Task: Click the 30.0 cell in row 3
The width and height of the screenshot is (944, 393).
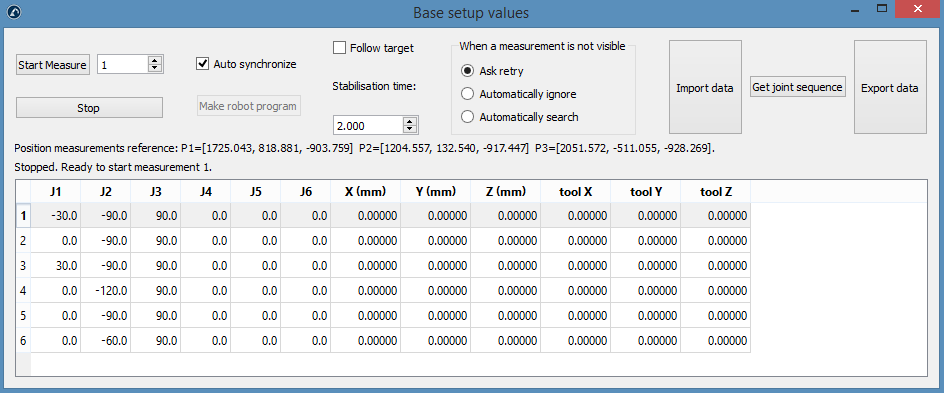Action: (x=55, y=265)
